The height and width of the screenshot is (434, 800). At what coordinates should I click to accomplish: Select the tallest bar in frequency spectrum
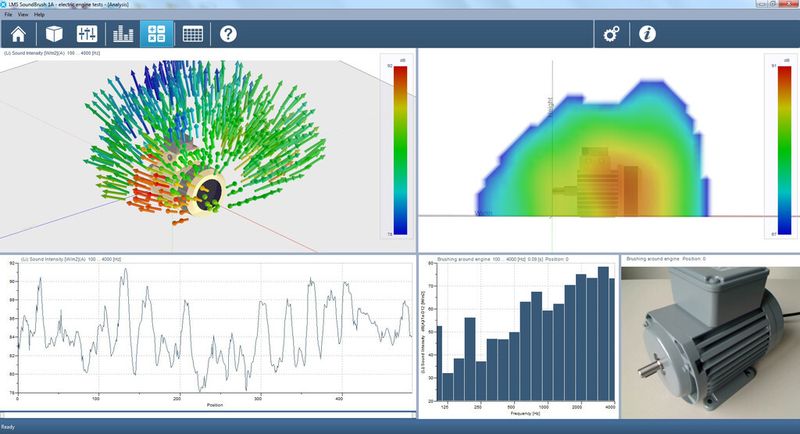pos(603,334)
